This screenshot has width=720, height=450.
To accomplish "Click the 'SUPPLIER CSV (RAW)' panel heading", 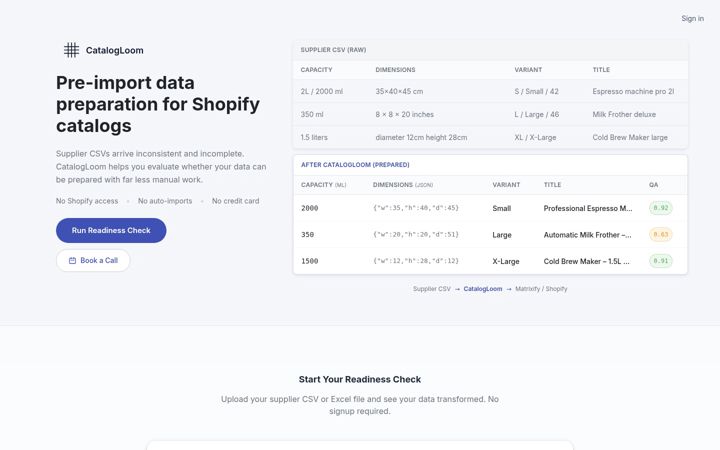I will point(333,50).
